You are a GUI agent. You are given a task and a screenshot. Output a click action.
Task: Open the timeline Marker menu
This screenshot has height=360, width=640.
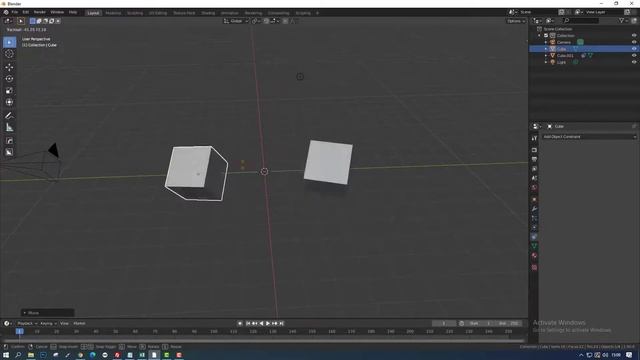click(x=79, y=323)
